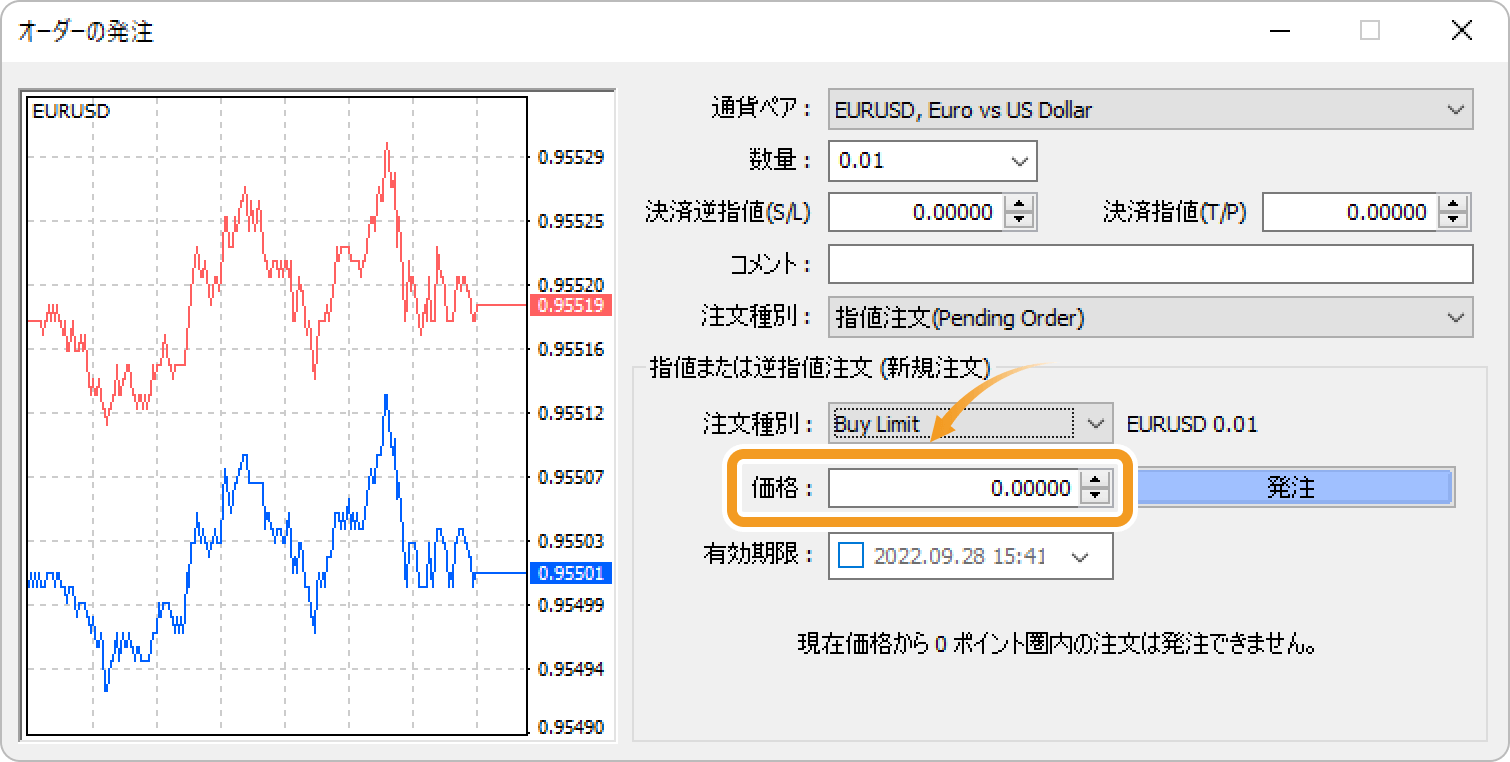Decrease the T/P value with down arrow
The width and height of the screenshot is (1510, 762).
pyautogui.click(x=1453, y=221)
